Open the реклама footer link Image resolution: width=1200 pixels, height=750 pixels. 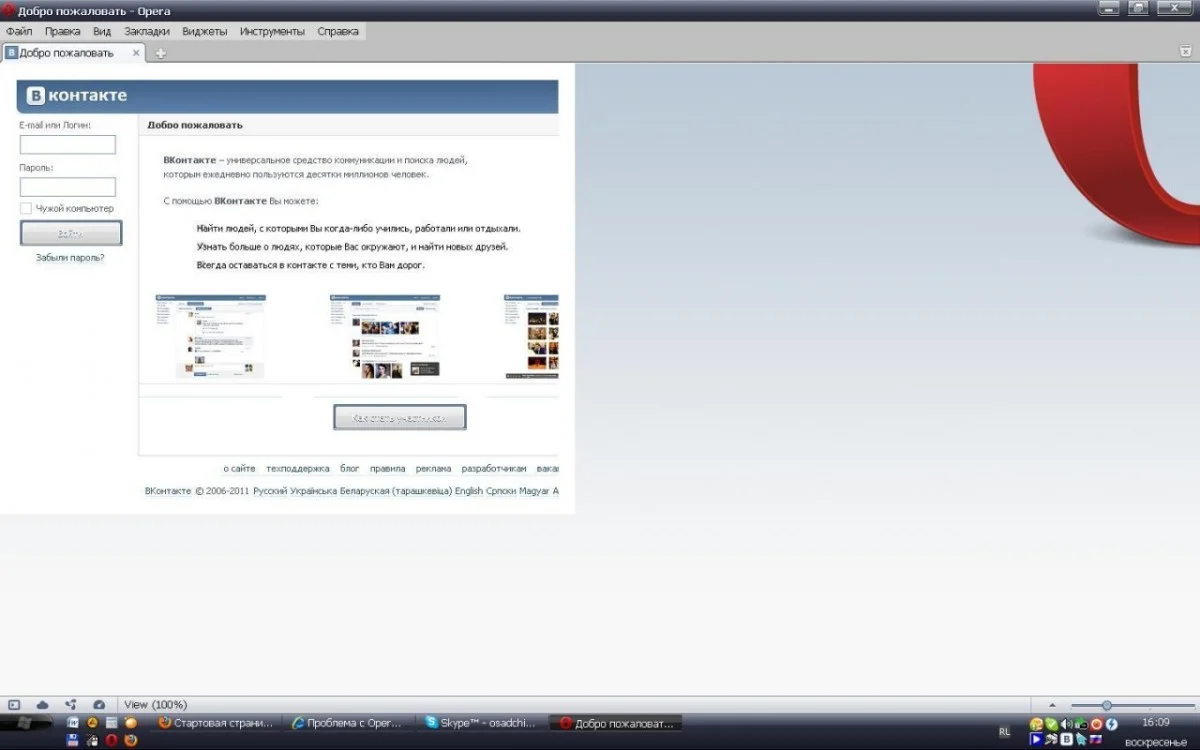tap(434, 468)
